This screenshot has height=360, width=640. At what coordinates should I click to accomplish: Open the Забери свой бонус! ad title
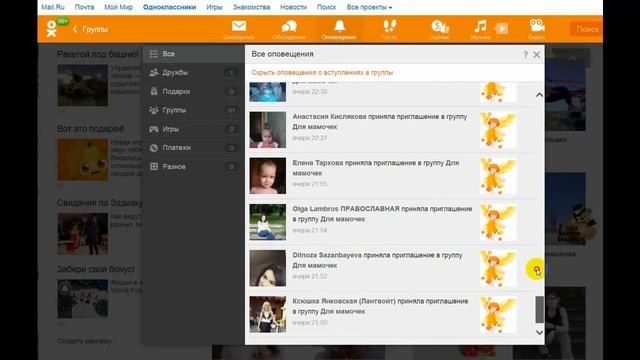[x=96, y=269]
